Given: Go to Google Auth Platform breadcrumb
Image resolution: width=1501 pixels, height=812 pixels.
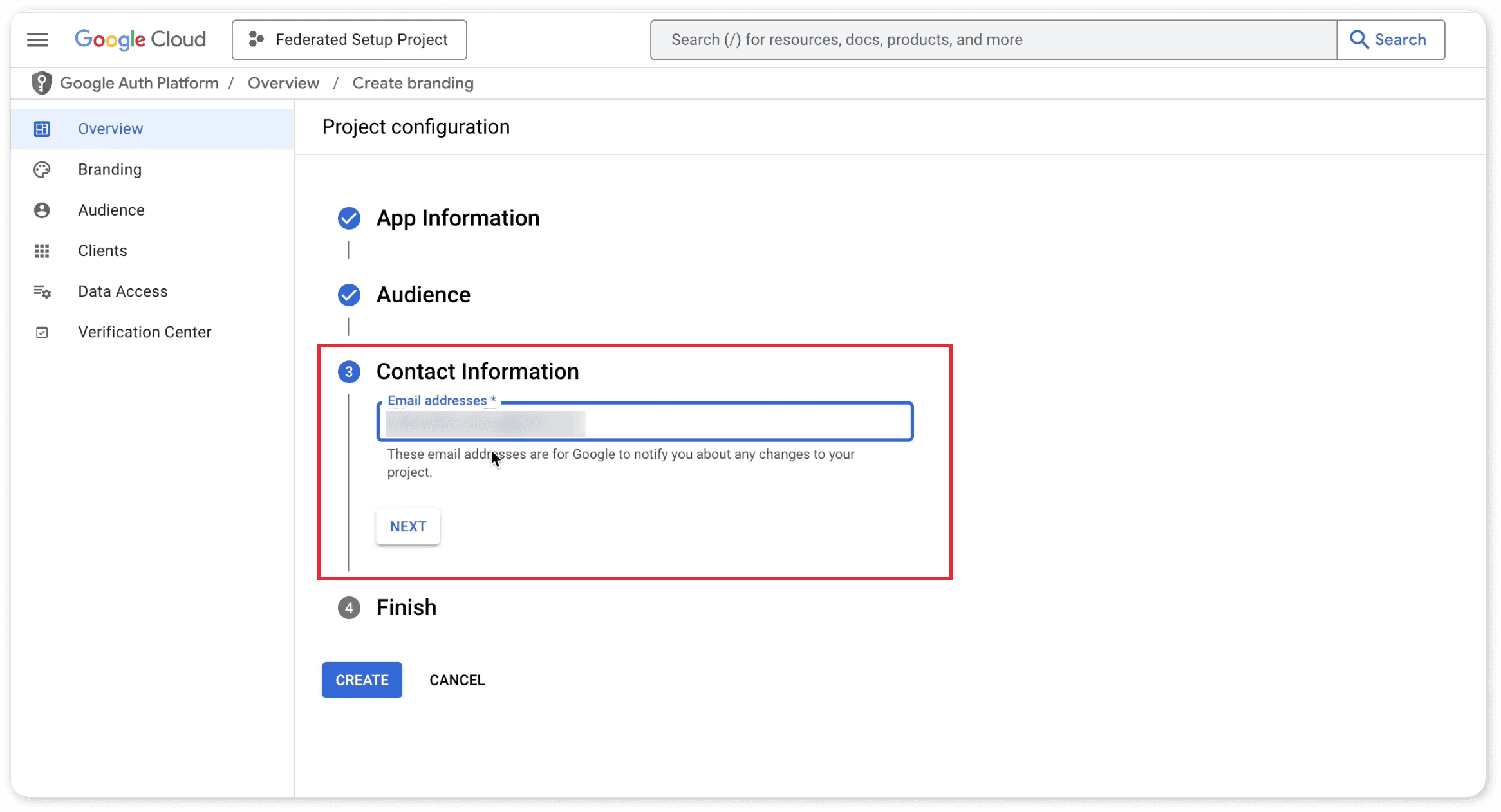Looking at the screenshot, I should click(139, 83).
